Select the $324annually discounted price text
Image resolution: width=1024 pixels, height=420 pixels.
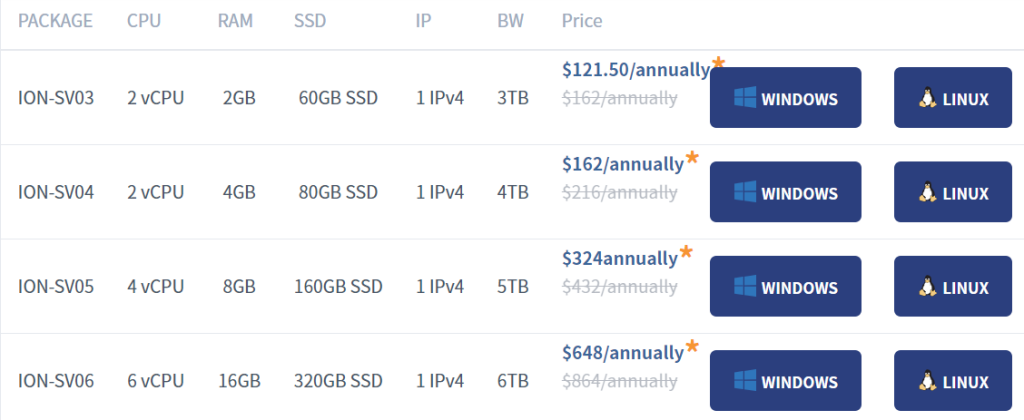(620, 259)
